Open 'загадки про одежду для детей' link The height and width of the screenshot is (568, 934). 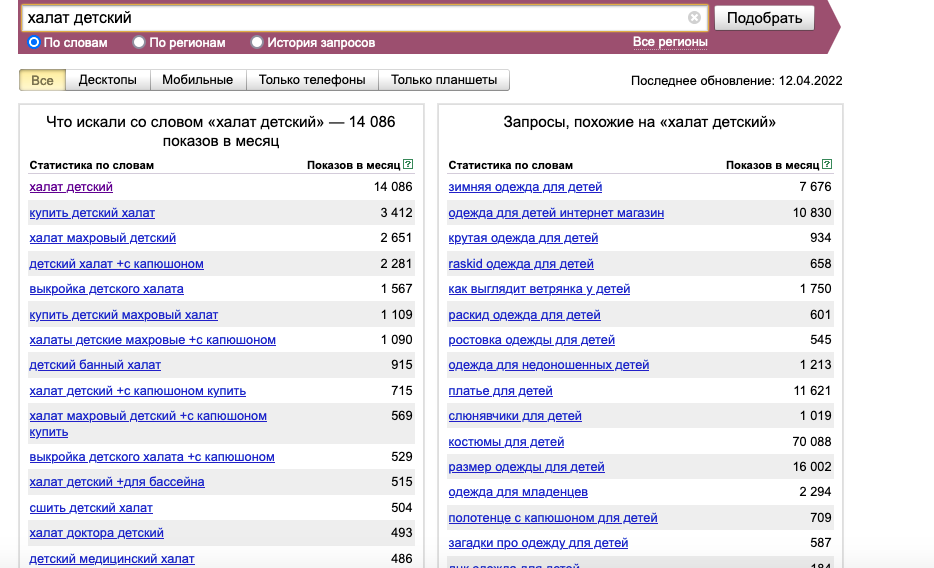point(538,543)
